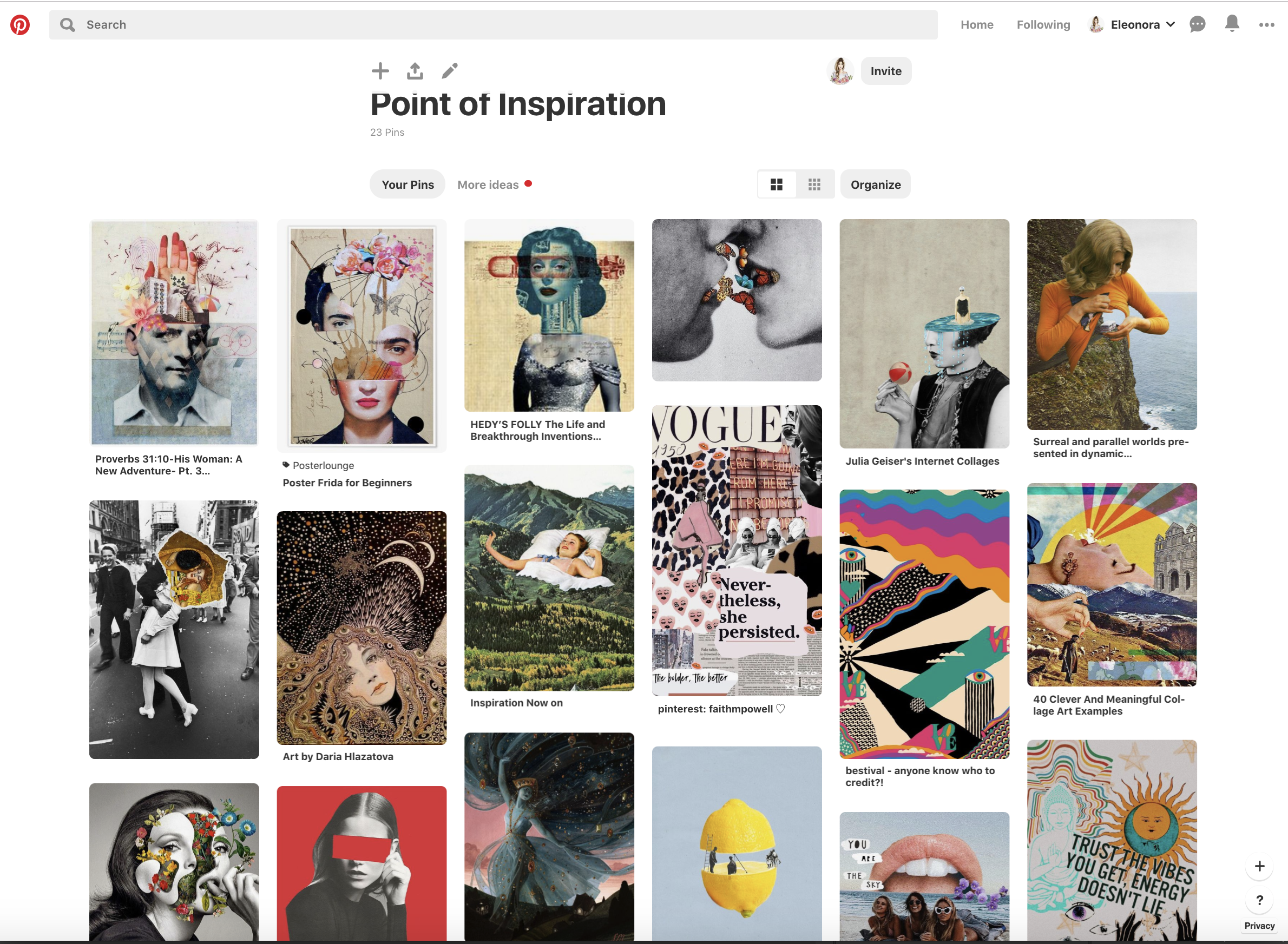The image size is (1288, 944).
Task: Click into the Search input field
Action: (491, 24)
